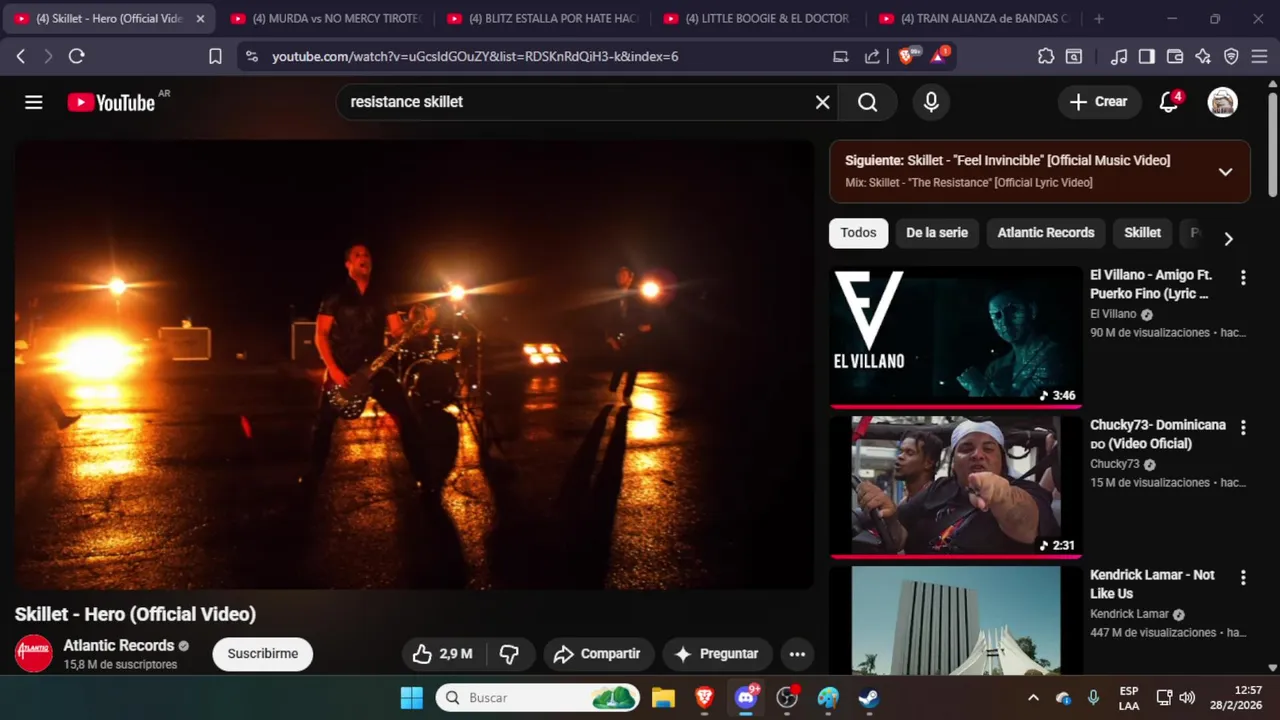Image resolution: width=1280 pixels, height=720 pixels.
Task: Click the Skillet Hero video player
Action: (x=414, y=364)
